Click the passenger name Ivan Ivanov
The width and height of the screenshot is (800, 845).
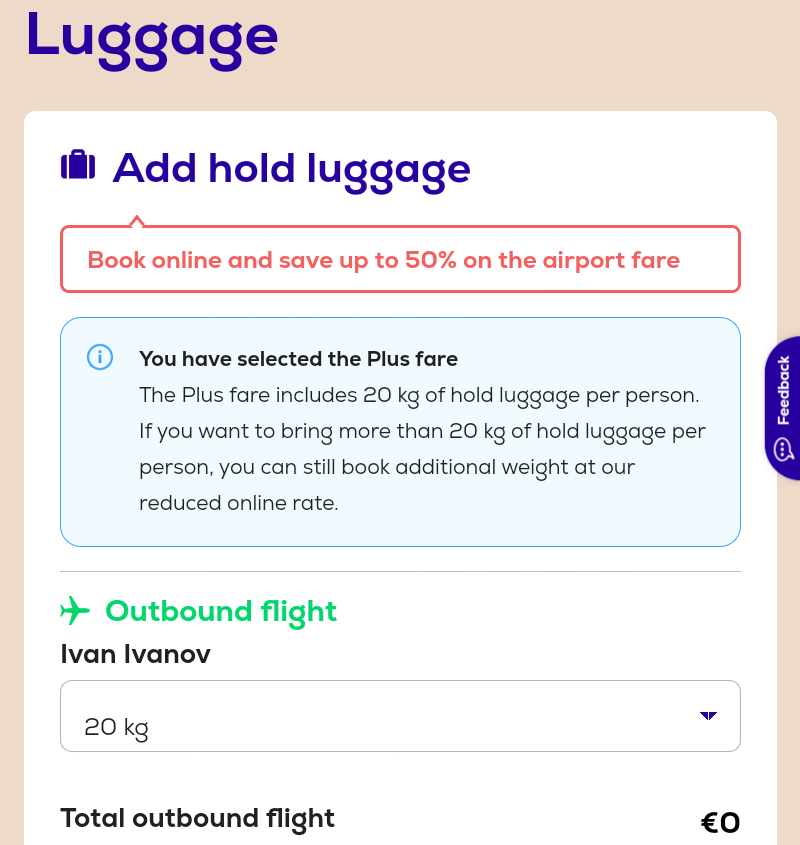[135, 654]
